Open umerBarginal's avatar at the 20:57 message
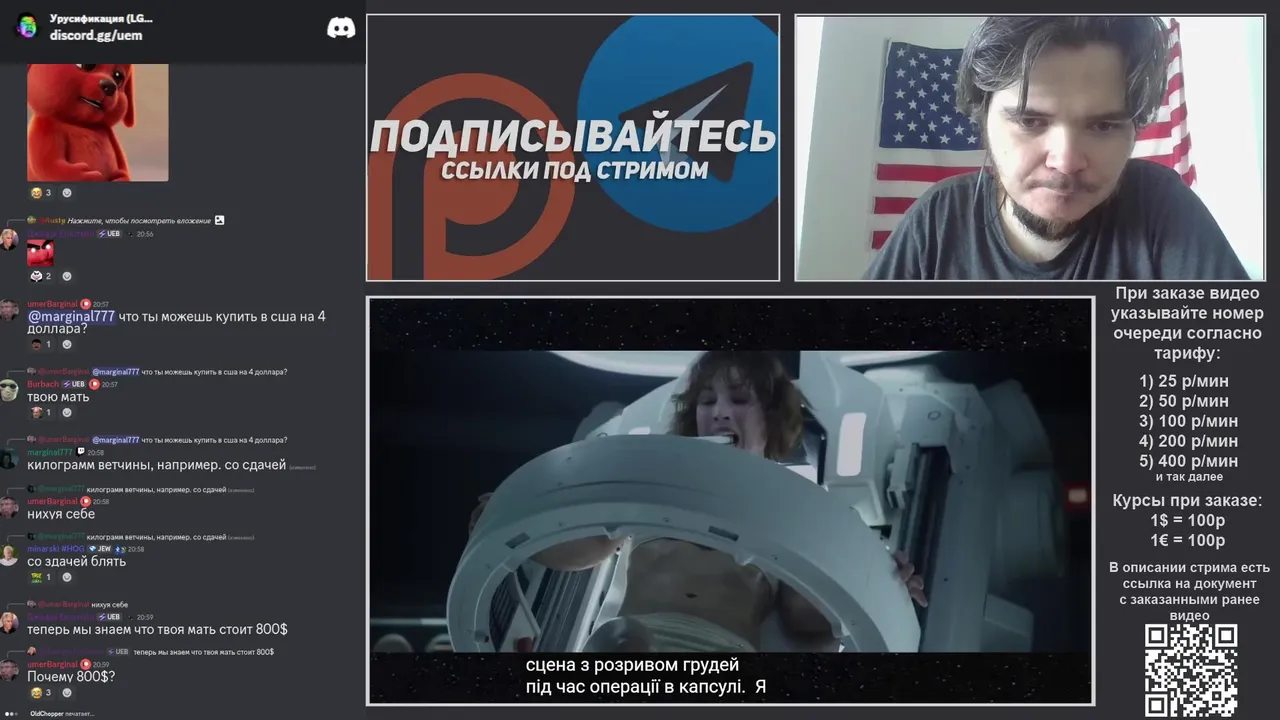The height and width of the screenshot is (720, 1280). click(9, 310)
